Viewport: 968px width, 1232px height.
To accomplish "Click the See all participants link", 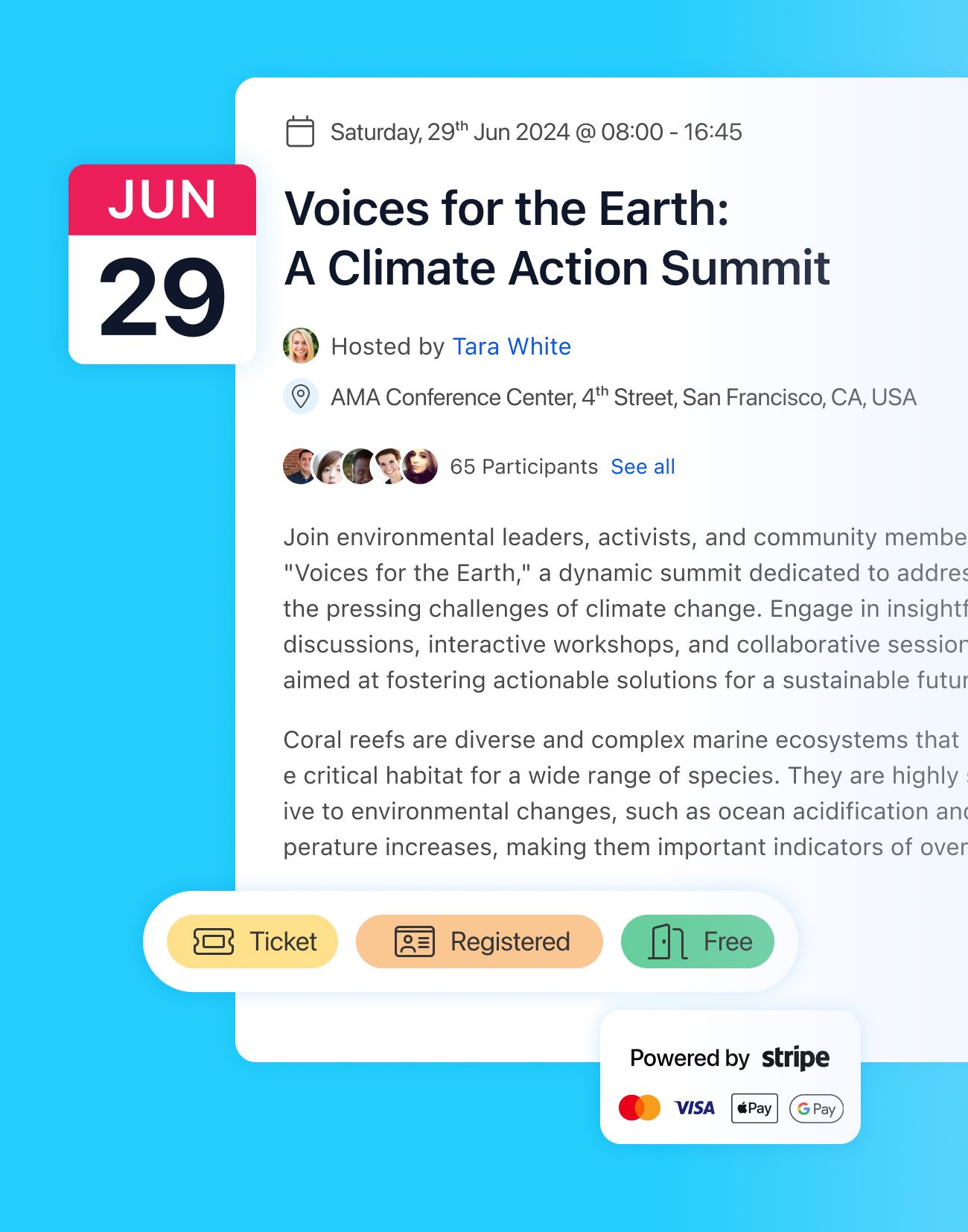I will pyautogui.click(x=643, y=466).
